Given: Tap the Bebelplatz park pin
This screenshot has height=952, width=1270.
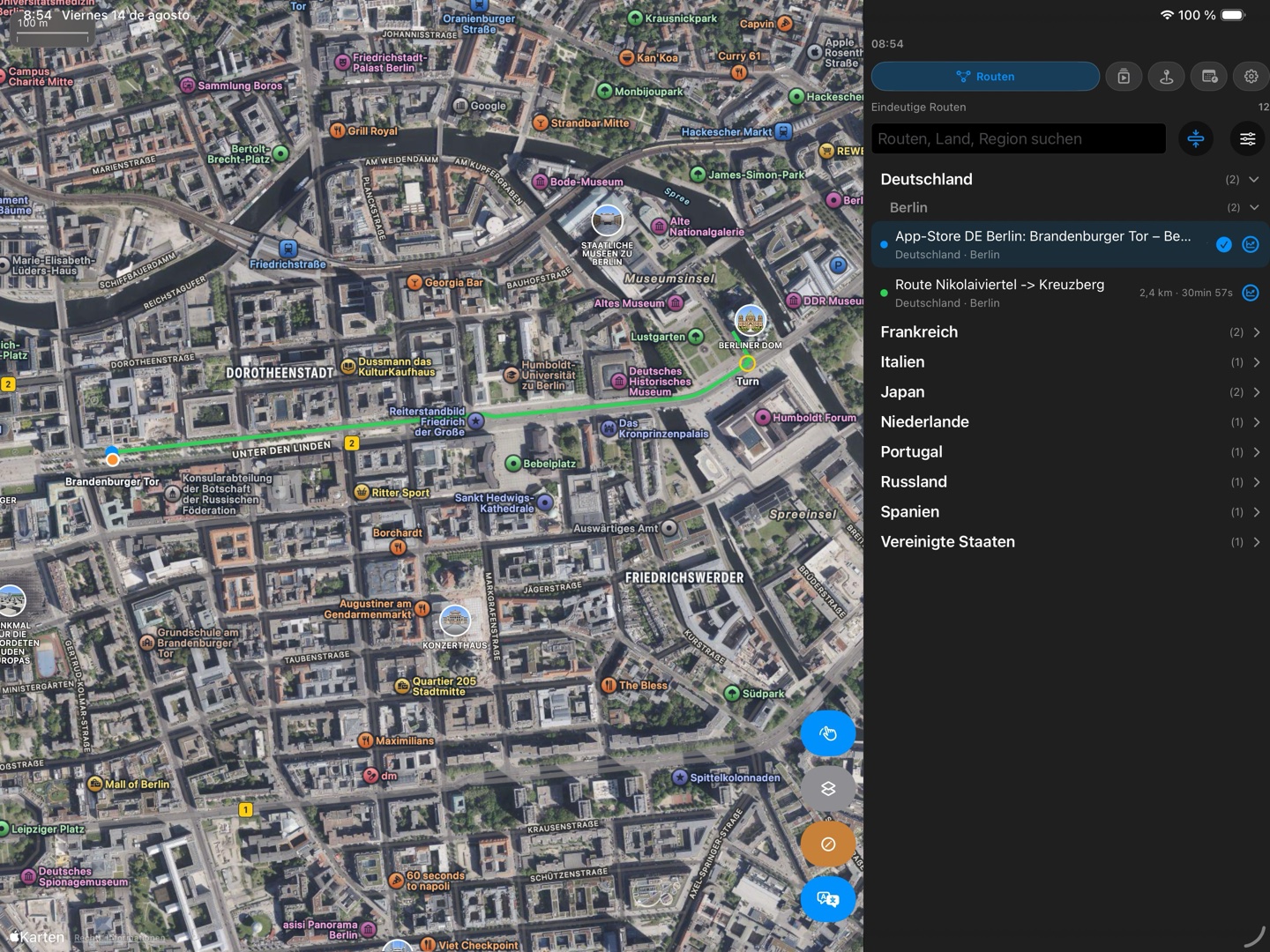Looking at the screenshot, I should coord(513,463).
